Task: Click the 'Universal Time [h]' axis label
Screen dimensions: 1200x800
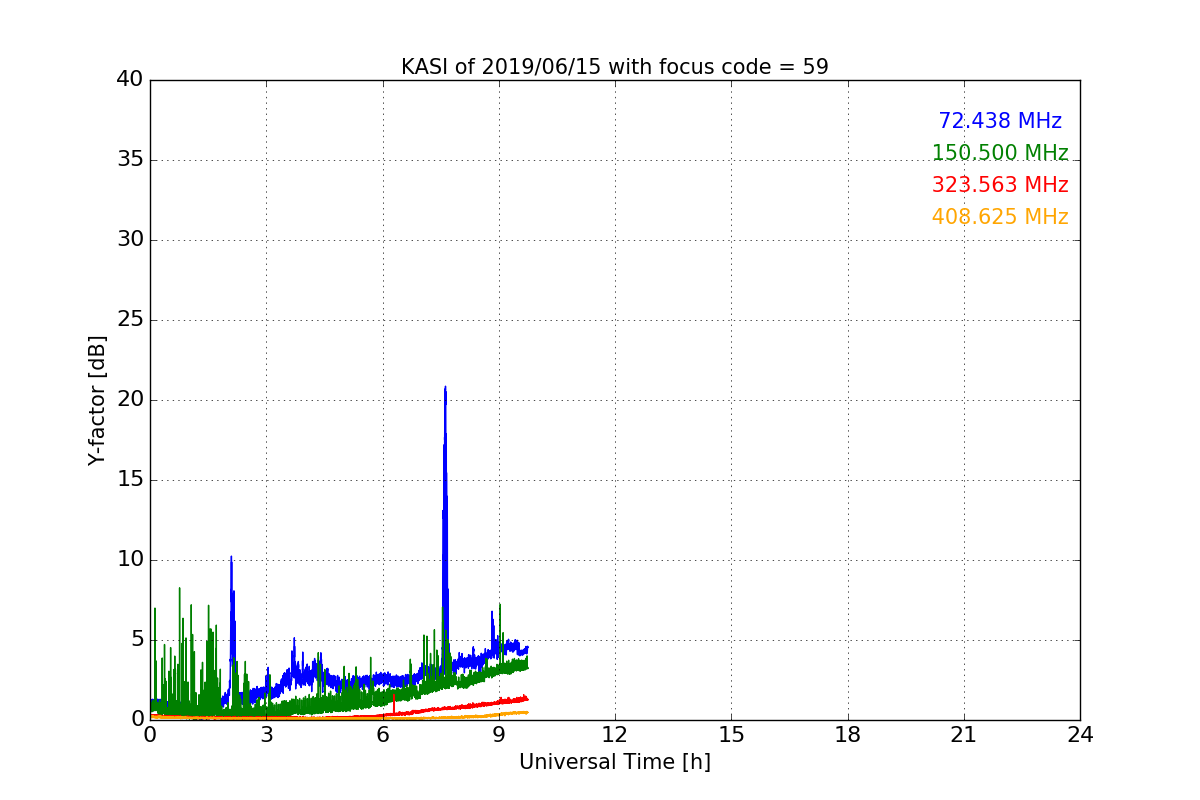Action: (614, 762)
